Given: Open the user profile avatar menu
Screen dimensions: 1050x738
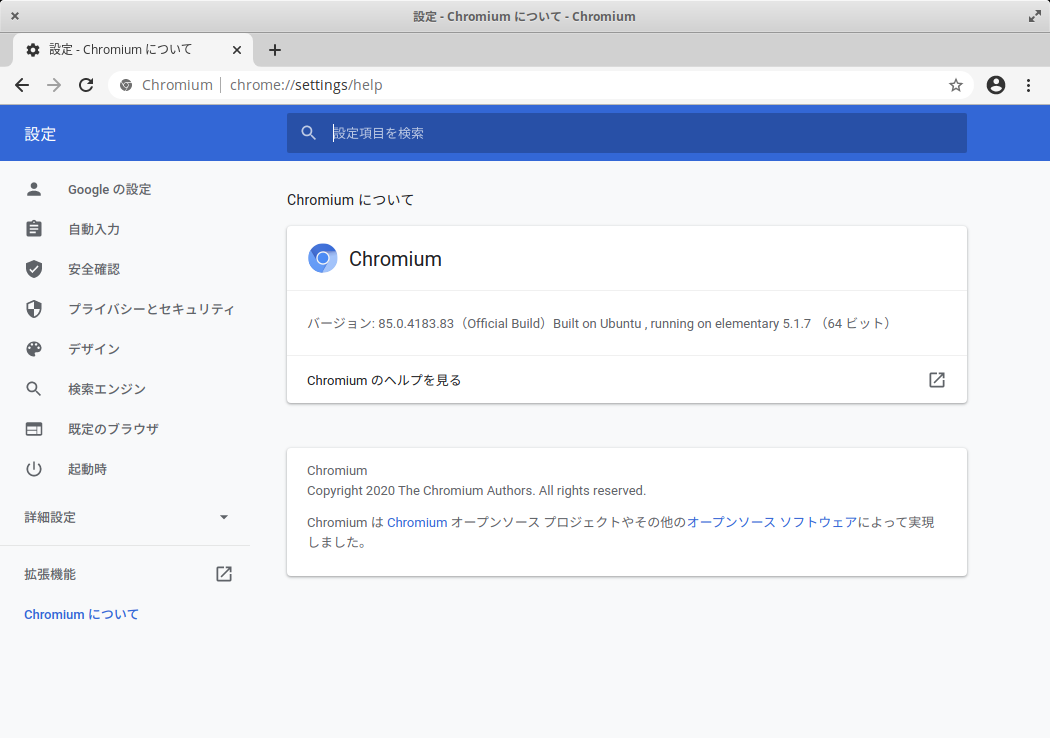Looking at the screenshot, I should click(x=996, y=85).
